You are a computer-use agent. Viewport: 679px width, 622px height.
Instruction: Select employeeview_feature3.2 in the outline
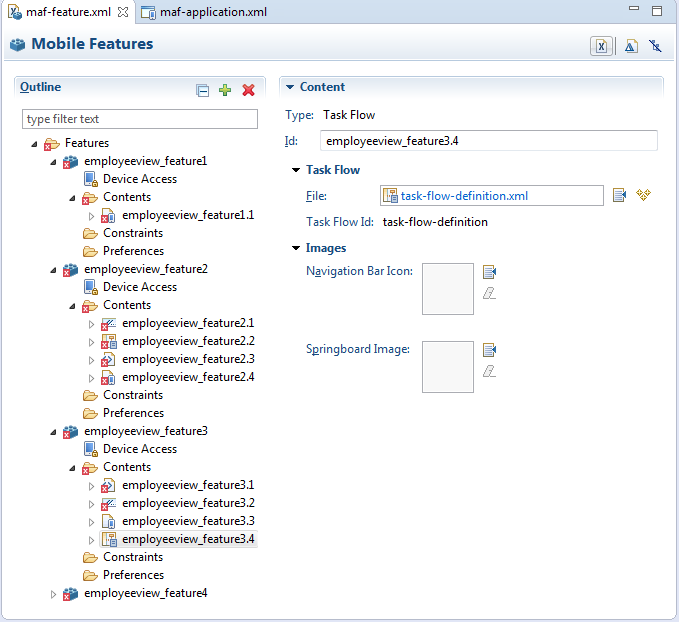188,503
